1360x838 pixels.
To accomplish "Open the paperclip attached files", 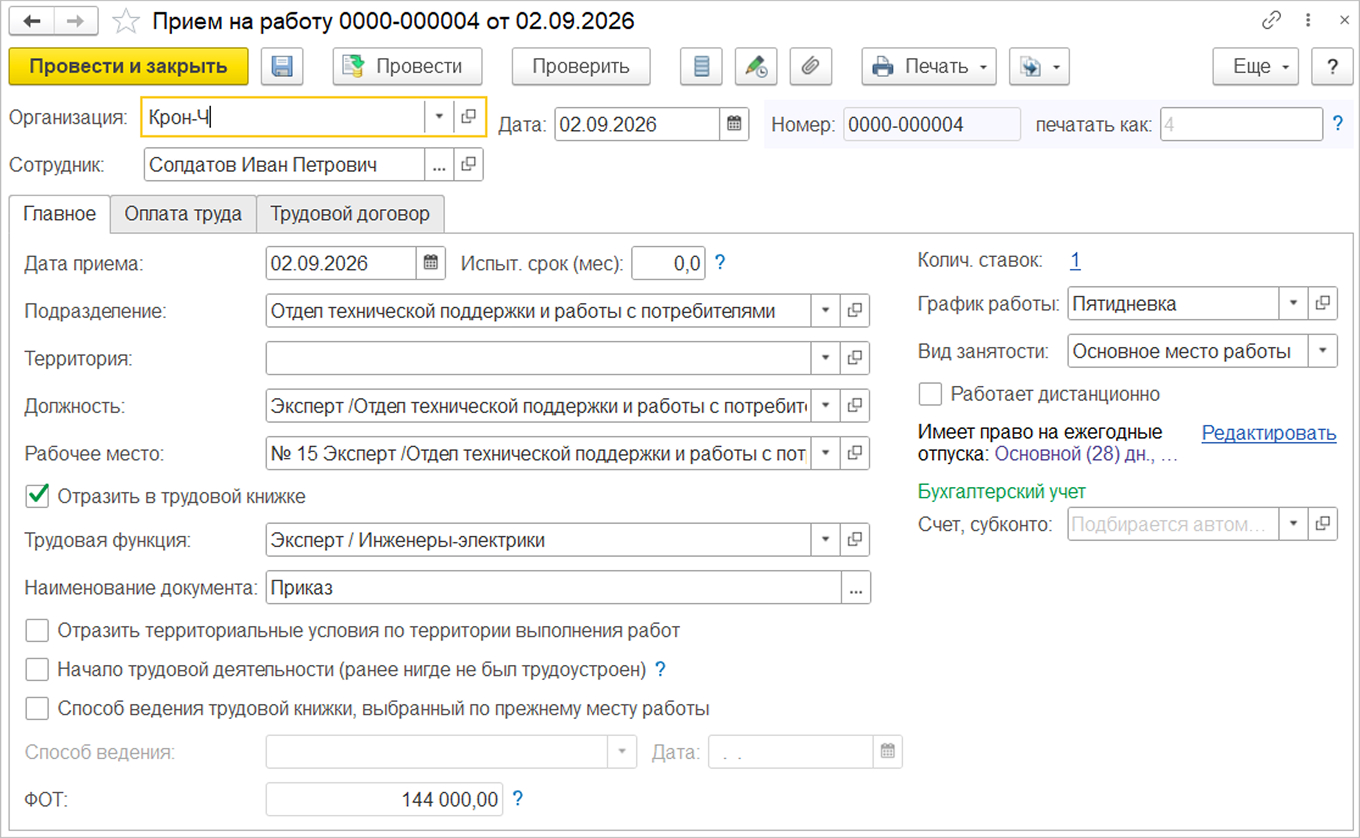I will [811, 67].
